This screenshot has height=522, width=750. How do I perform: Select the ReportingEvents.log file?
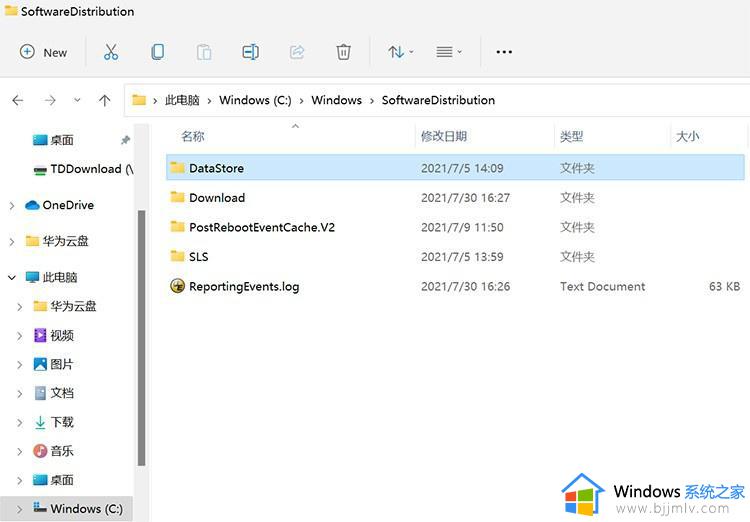click(x=455, y=287)
